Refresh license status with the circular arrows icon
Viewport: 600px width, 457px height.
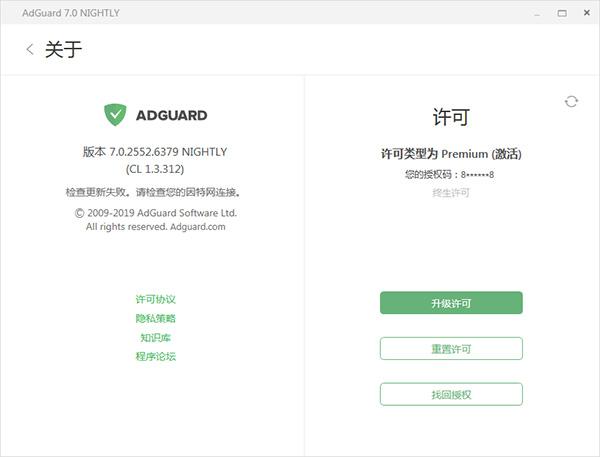(x=571, y=101)
